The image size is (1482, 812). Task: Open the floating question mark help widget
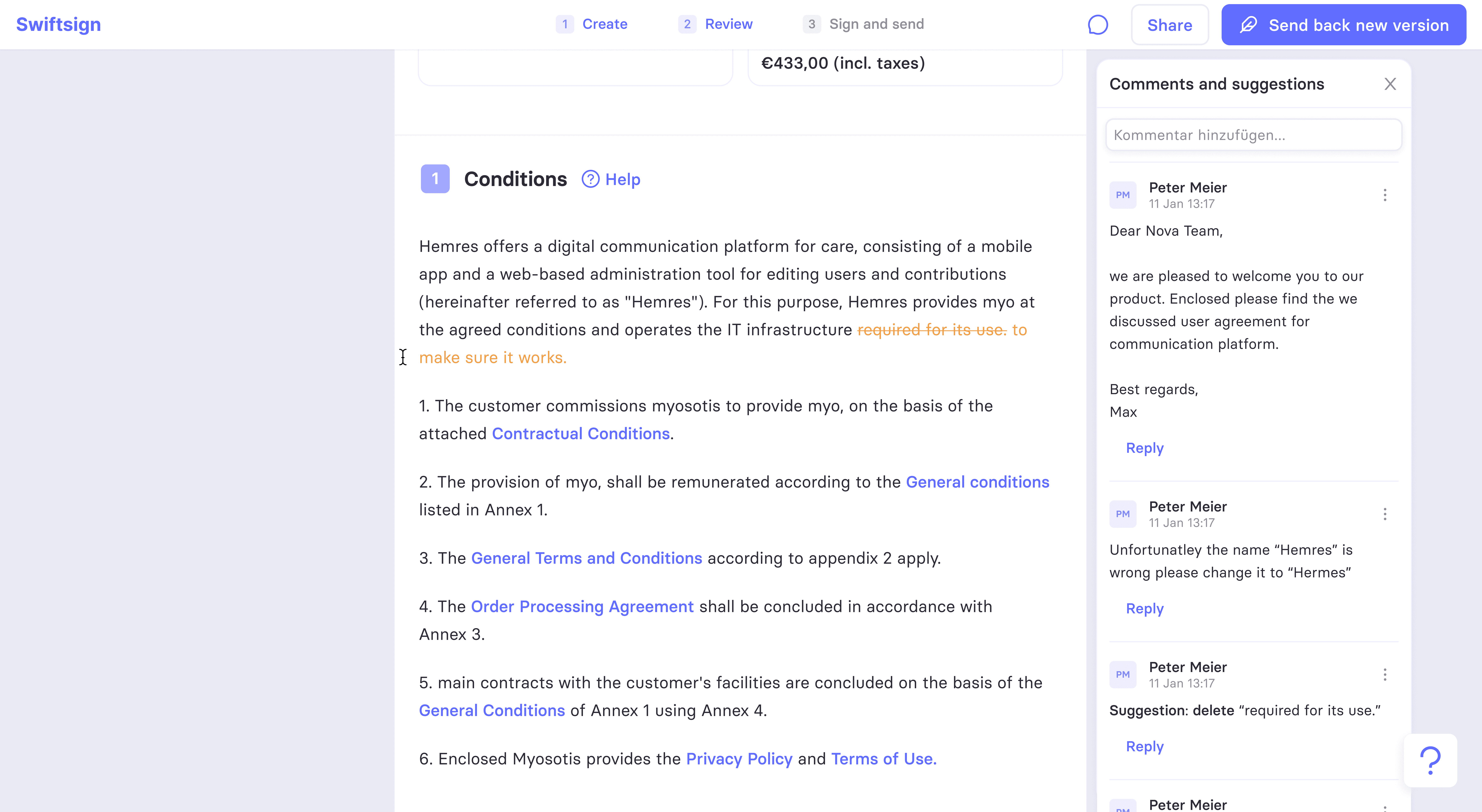[x=1430, y=760]
